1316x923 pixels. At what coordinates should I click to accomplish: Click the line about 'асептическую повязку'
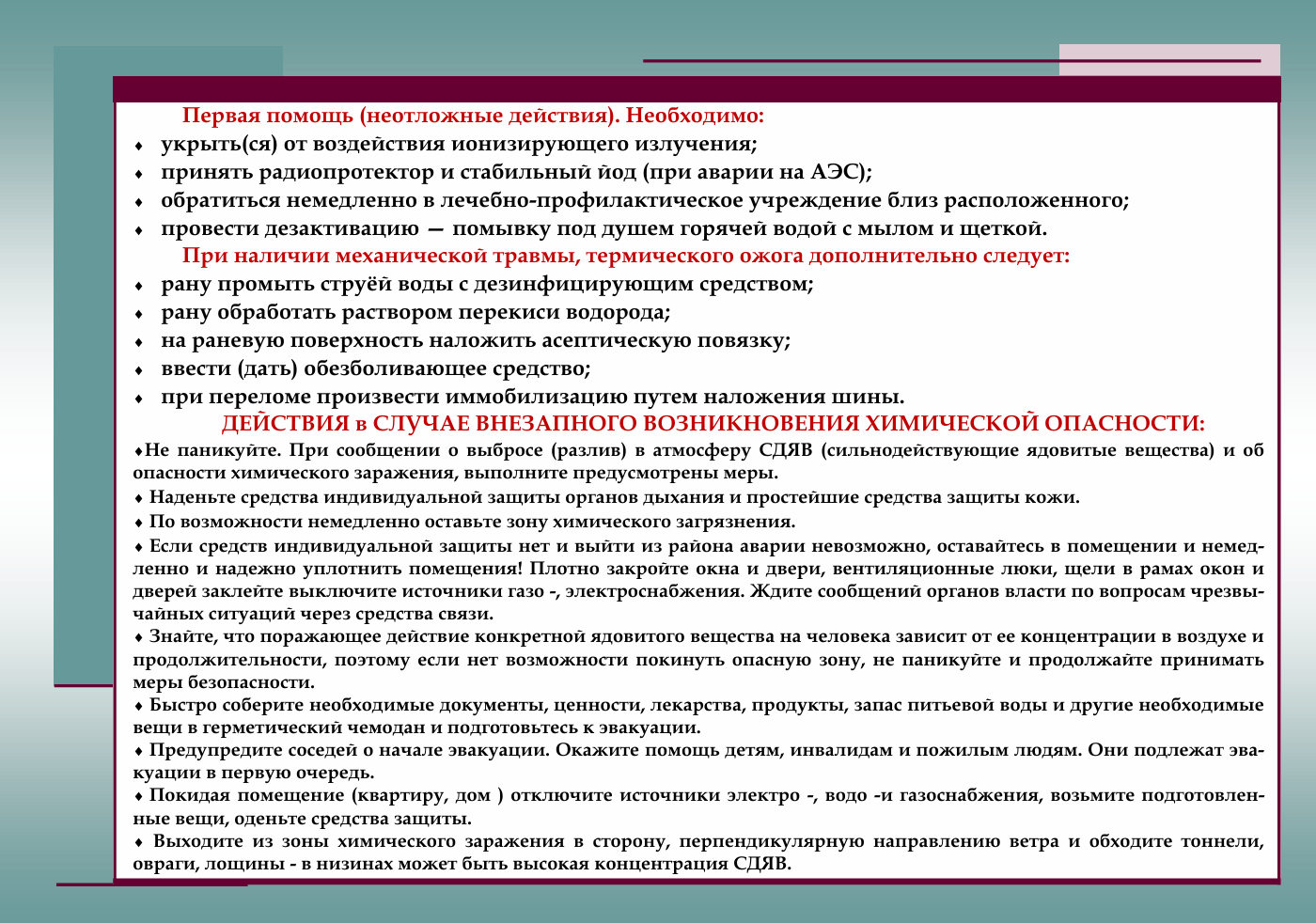pyautogui.click(x=475, y=340)
